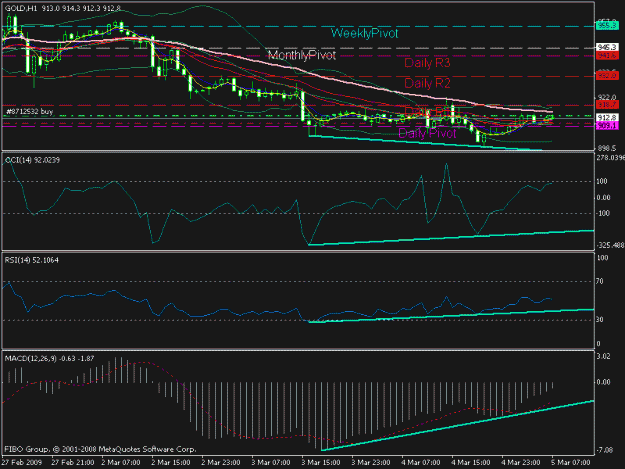Click the 955.3 weekly pivot price tag
This screenshot has height=469, width=625.
point(607,26)
